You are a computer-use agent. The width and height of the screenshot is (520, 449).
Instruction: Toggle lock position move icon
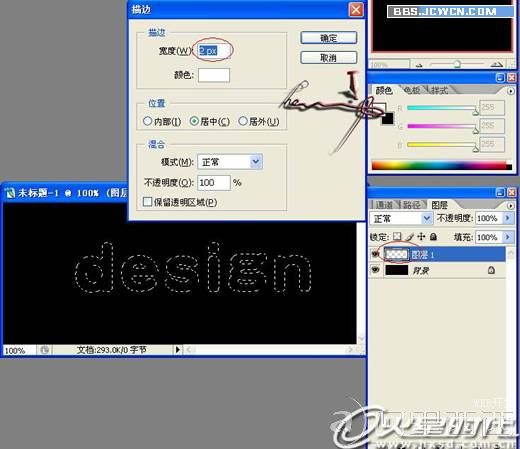[x=421, y=237]
